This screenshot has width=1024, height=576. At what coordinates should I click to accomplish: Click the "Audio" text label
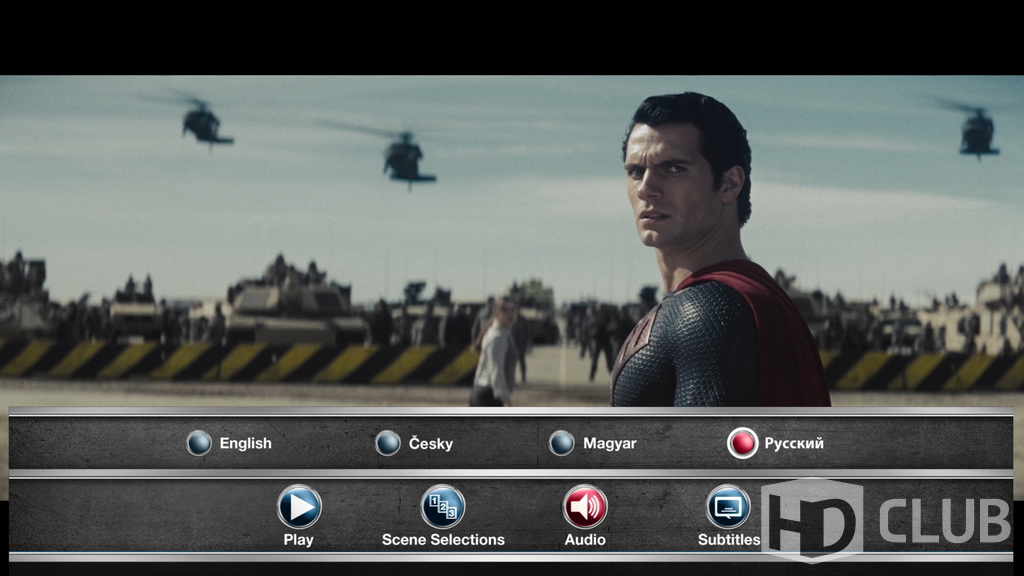click(585, 539)
